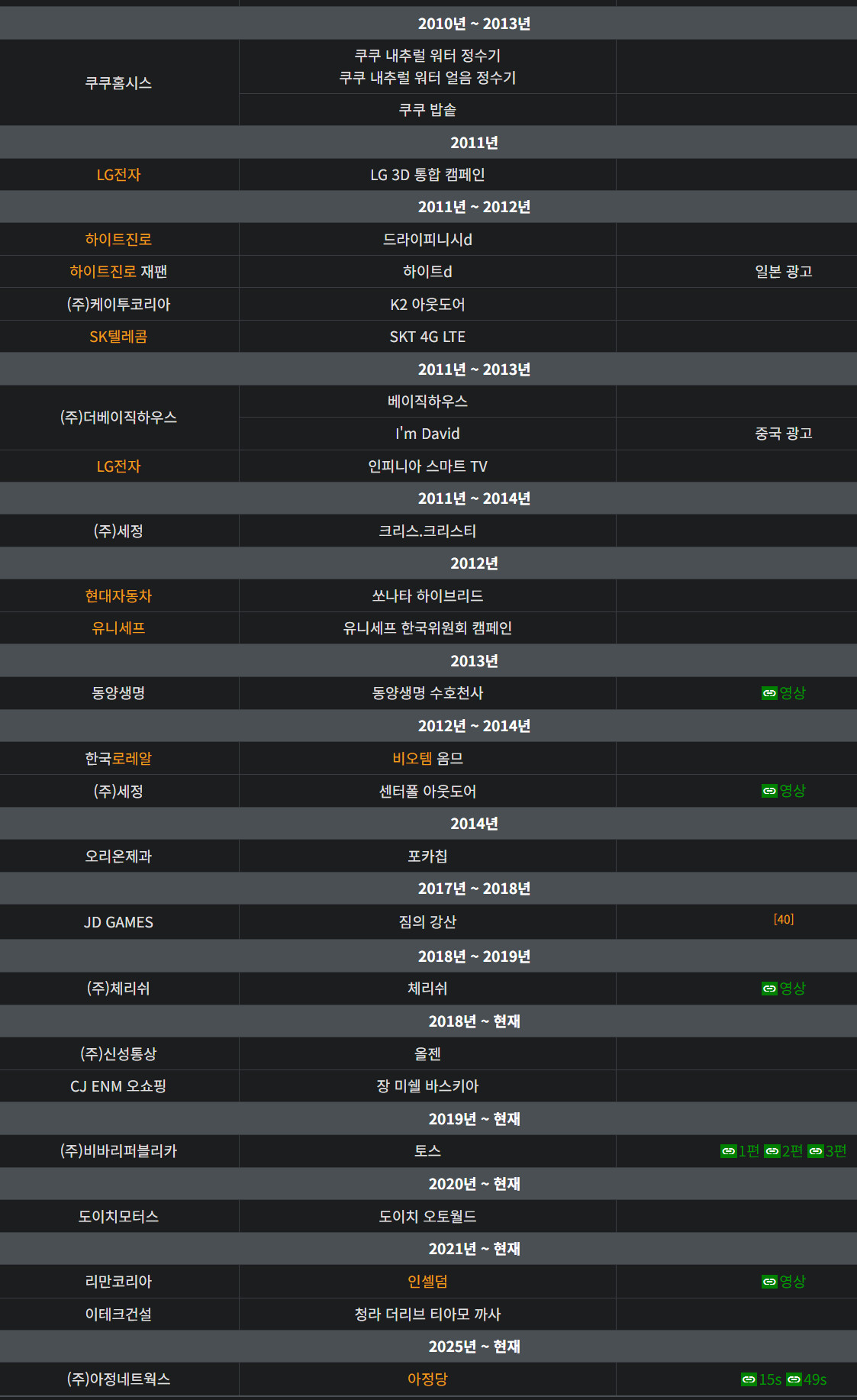The height and width of the screenshot is (1400, 857).
Task: Click the link icon beside 동양생명 수호천사 영상
Action: click(x=768, y=693)
